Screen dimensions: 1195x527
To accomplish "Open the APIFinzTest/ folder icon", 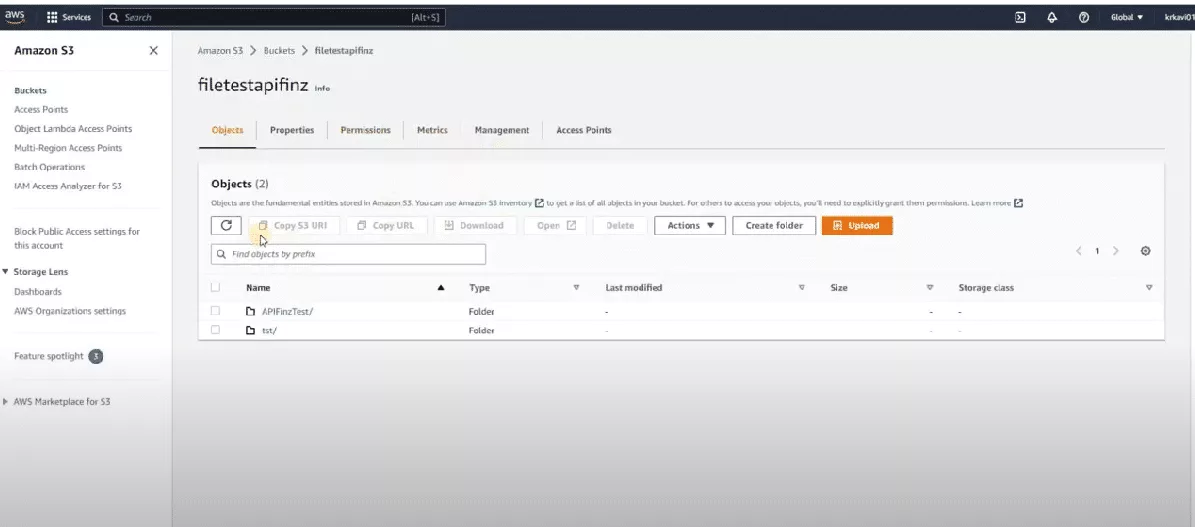I will click(x=250, y=311).
